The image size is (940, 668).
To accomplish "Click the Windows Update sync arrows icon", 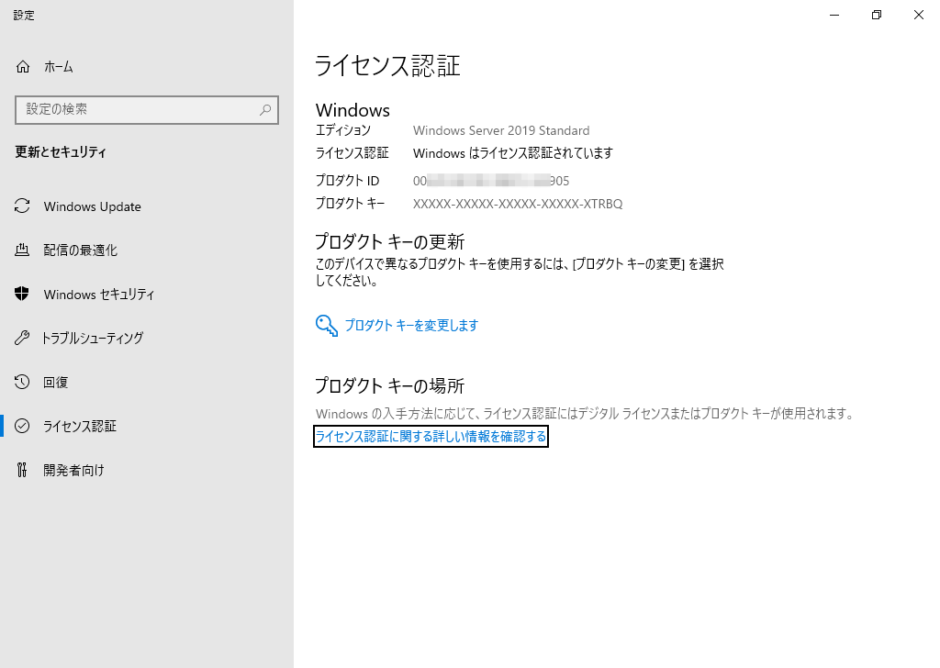I will [23, 206].
